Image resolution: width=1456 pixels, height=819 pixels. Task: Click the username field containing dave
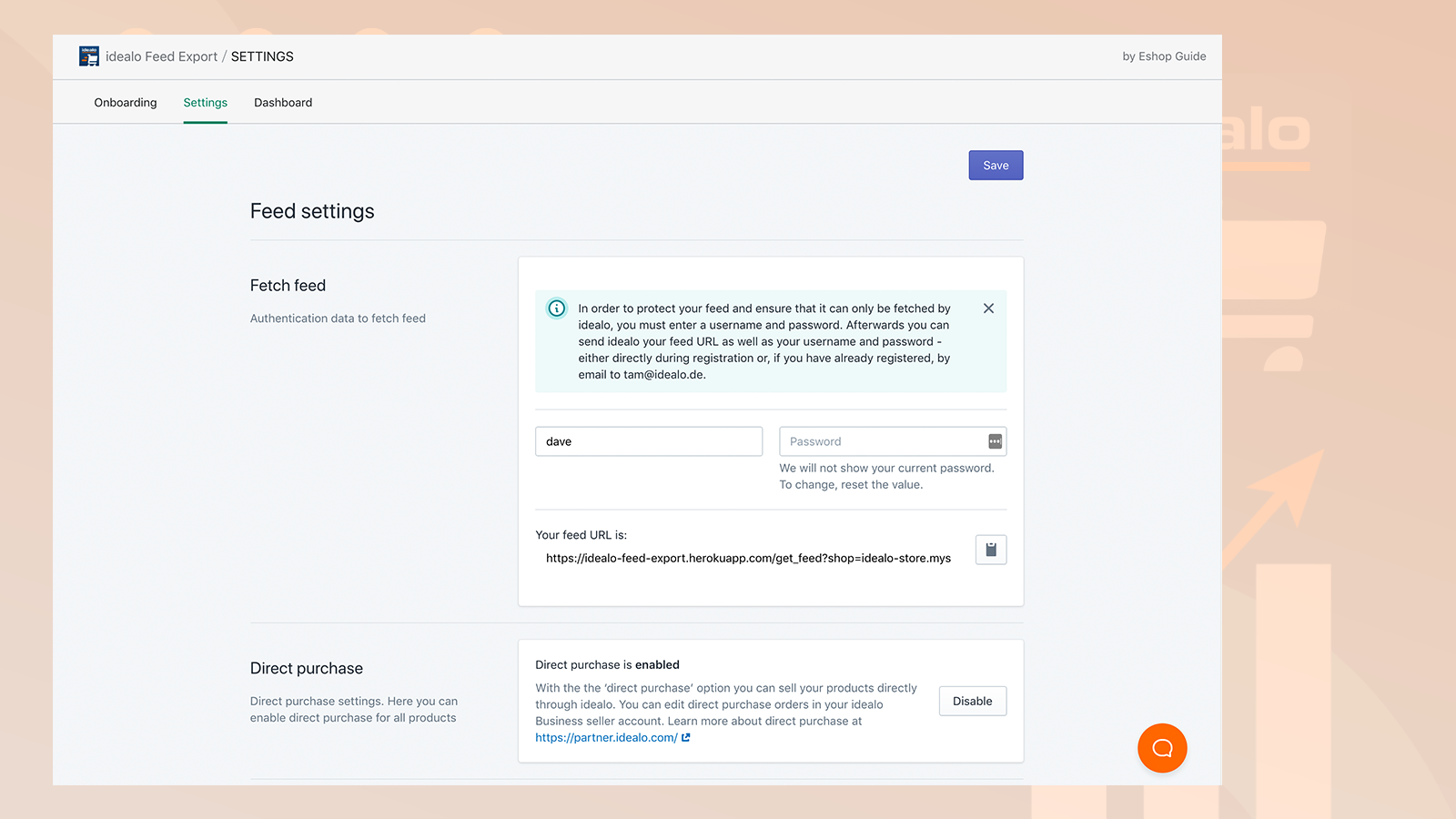pos(648,441)
